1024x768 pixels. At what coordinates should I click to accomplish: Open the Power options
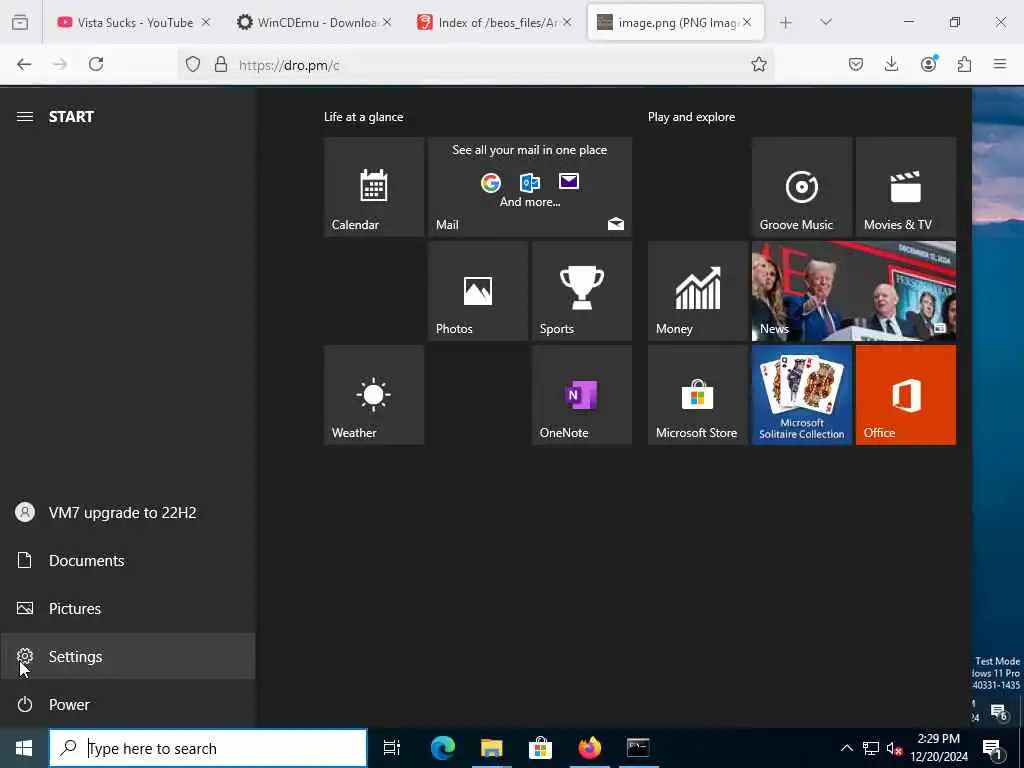click(x=127, y=704)
